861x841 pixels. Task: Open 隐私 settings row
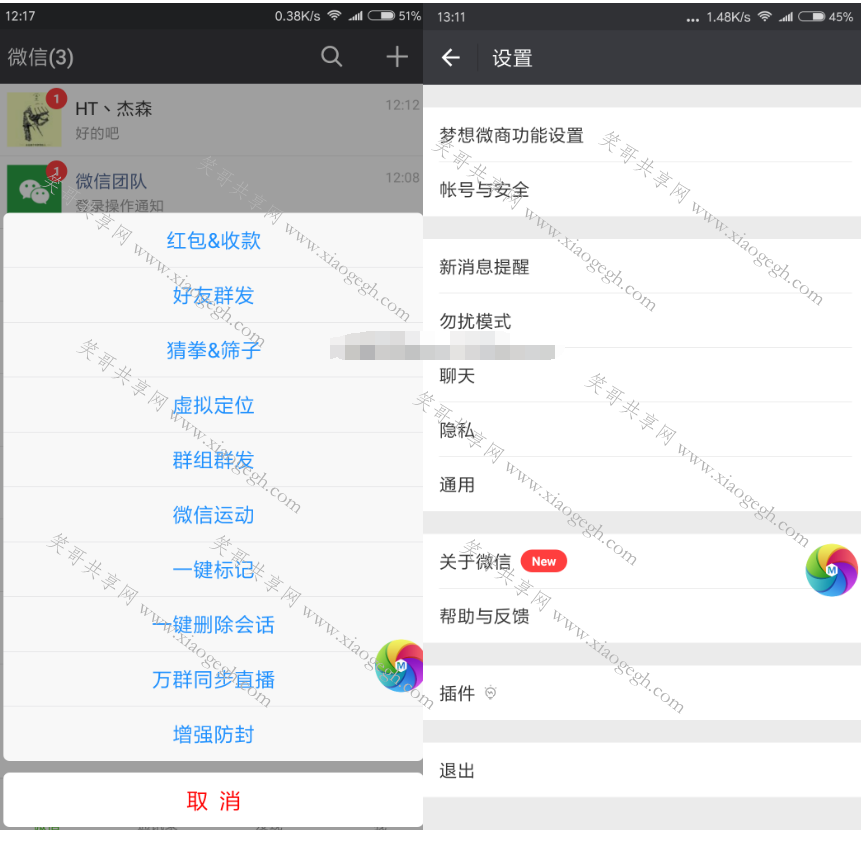[642, 430]
